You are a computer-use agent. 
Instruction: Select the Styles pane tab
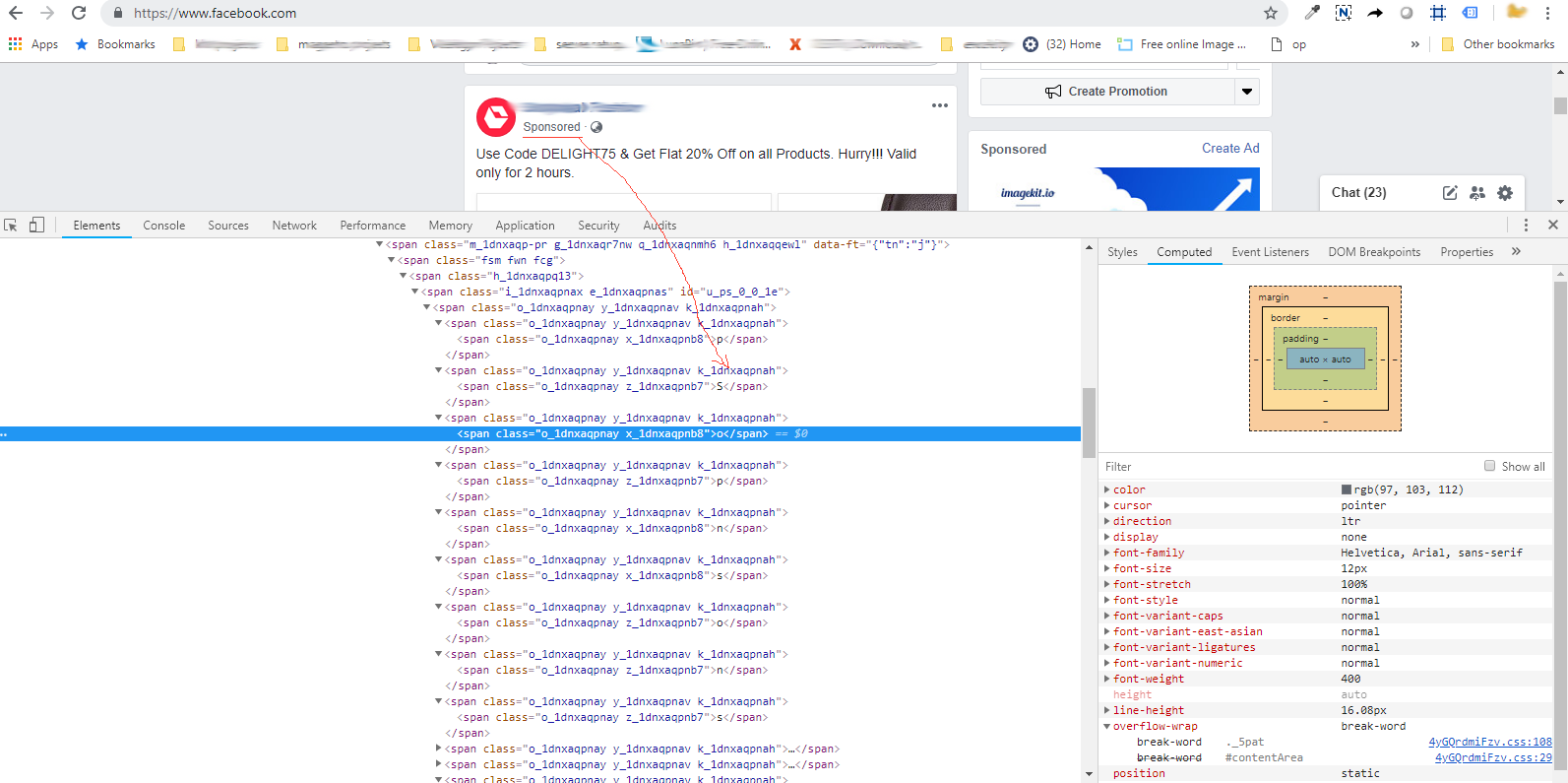click(1122, 252)
